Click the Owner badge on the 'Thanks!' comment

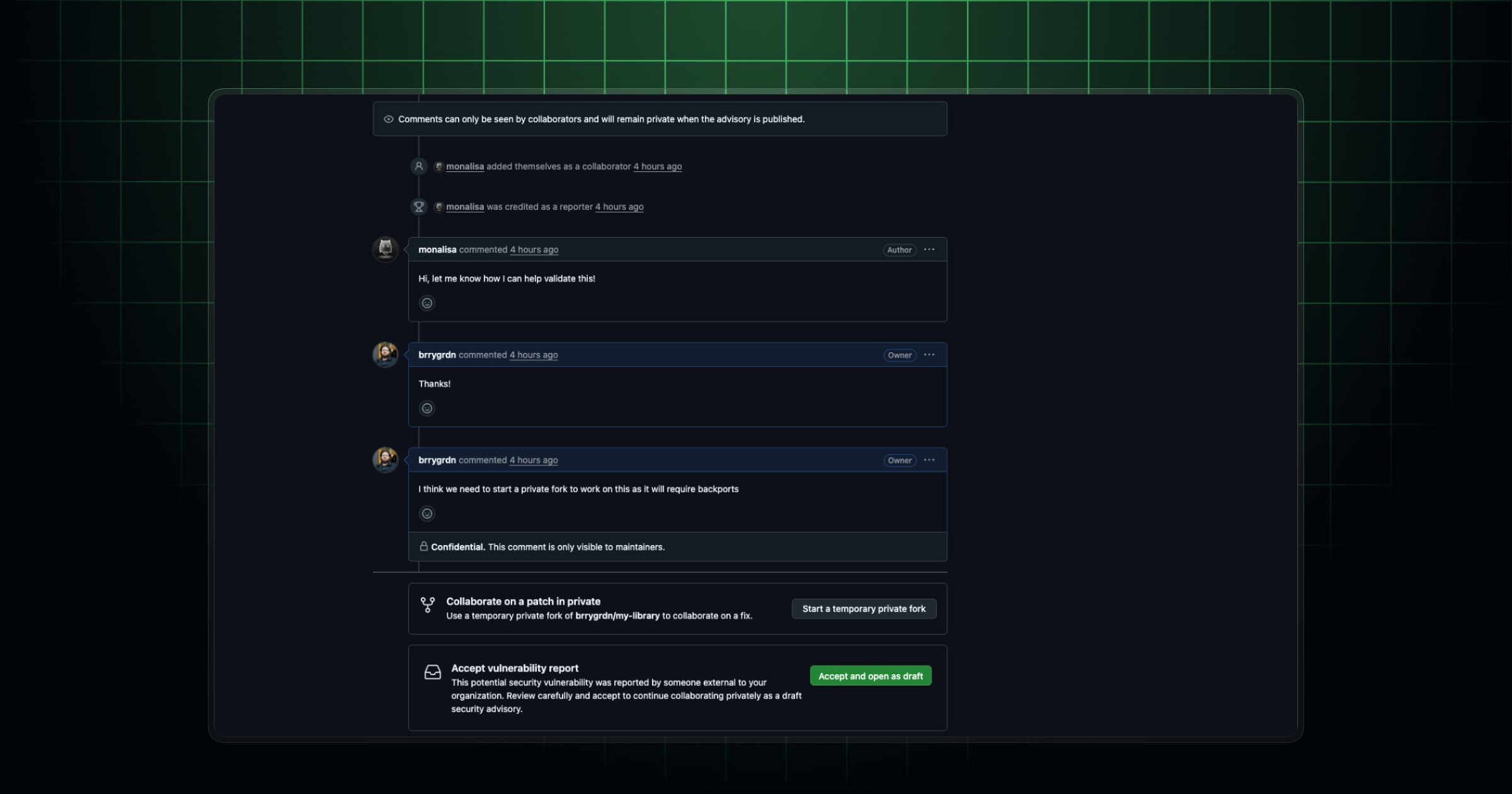900,355
